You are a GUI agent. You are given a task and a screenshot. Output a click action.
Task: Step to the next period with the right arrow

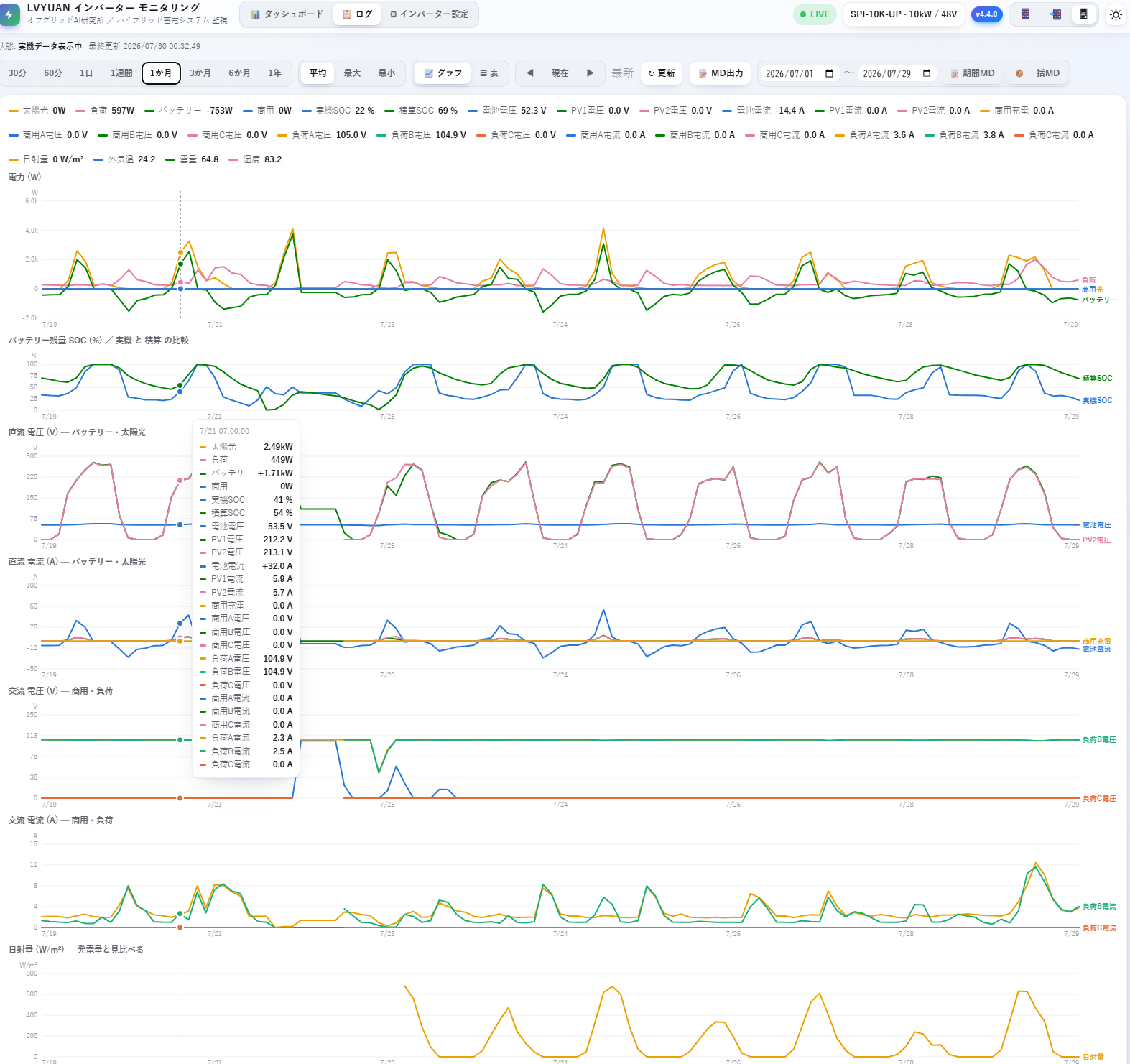click(x=590, y=73)
